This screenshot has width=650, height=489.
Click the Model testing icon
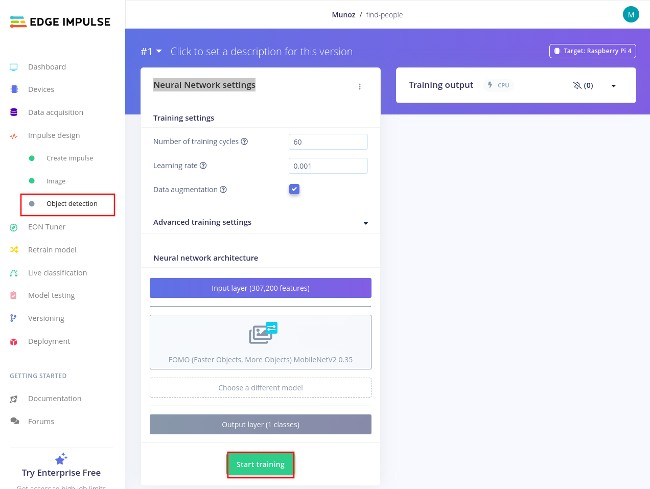(x=14, y=296)
